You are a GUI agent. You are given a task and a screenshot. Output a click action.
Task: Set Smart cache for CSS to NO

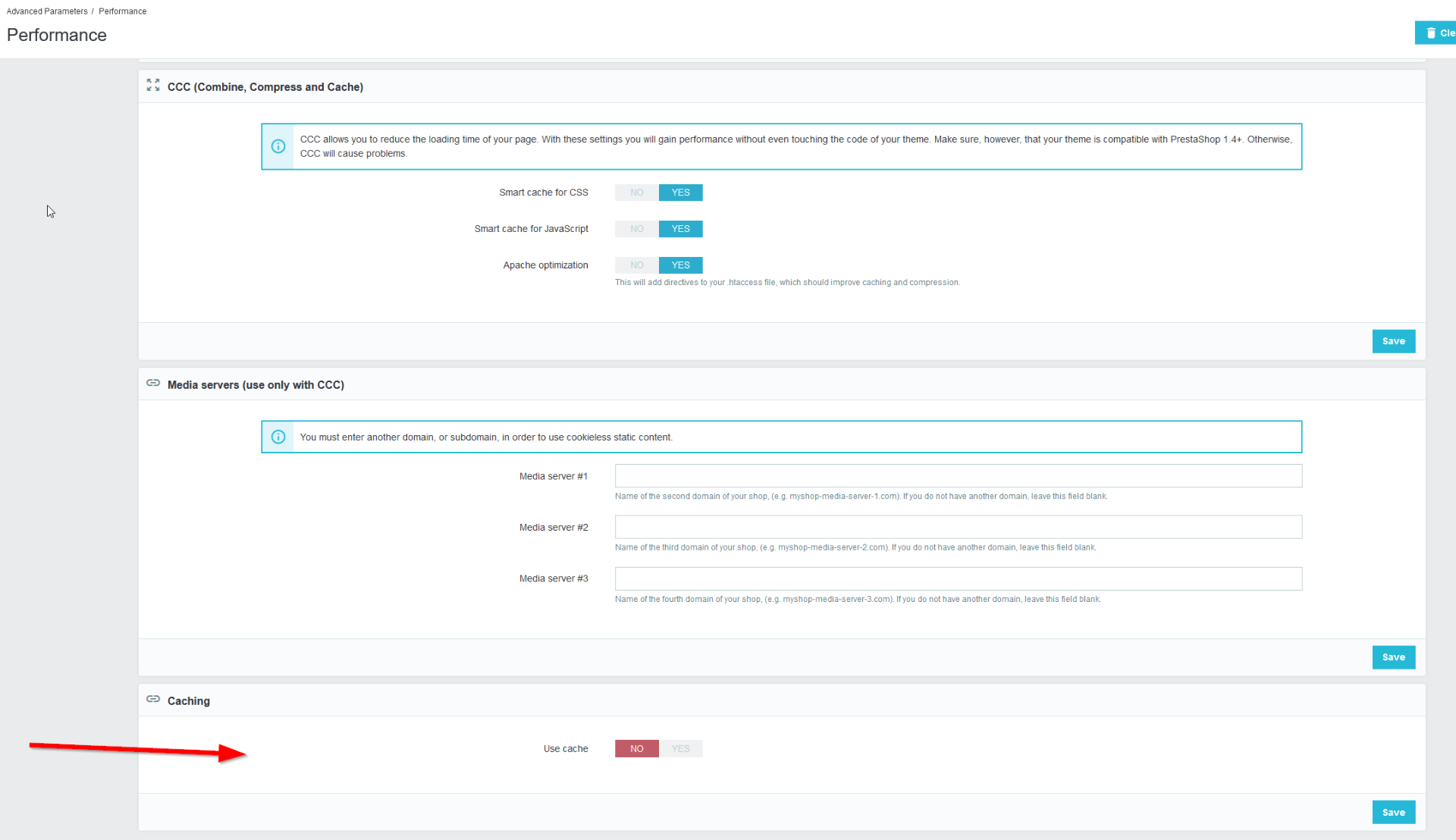coord(636,193)
